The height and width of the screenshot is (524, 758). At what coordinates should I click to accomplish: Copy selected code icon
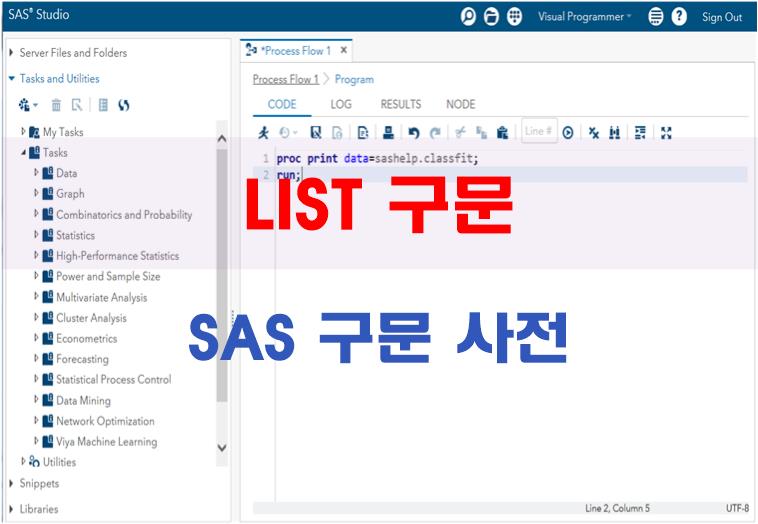pos(481,132)
